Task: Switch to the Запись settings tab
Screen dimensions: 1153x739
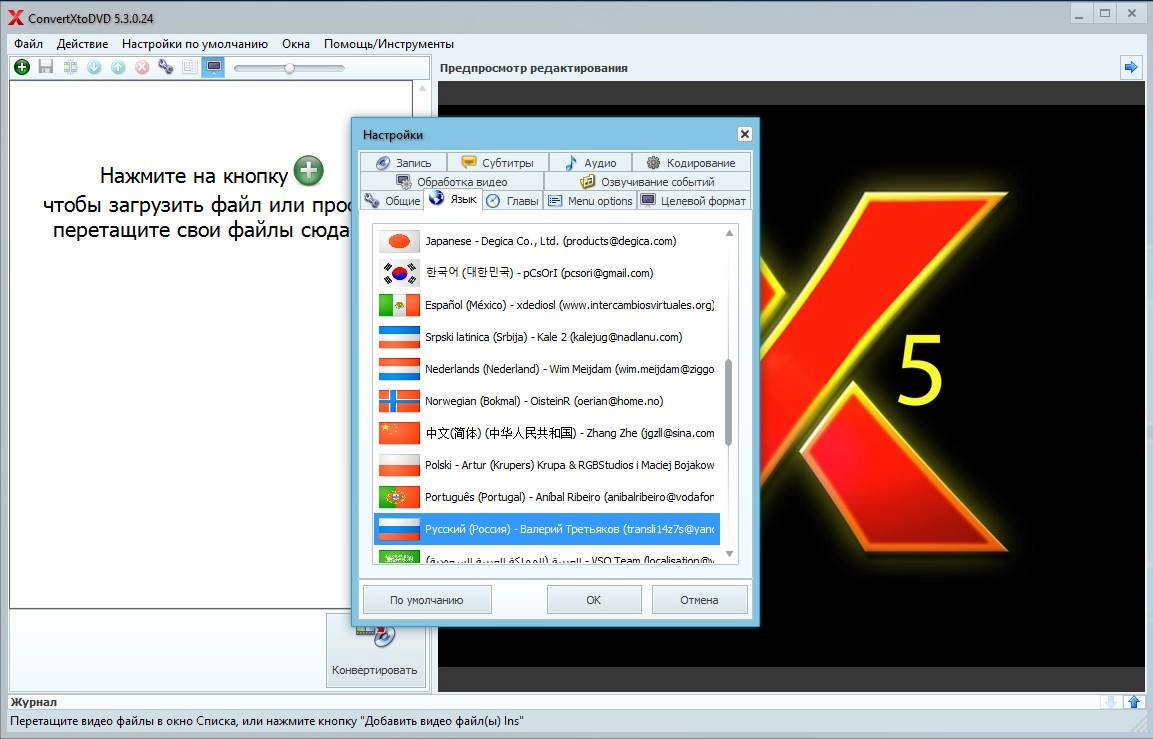Action: [x=403, y=163]
